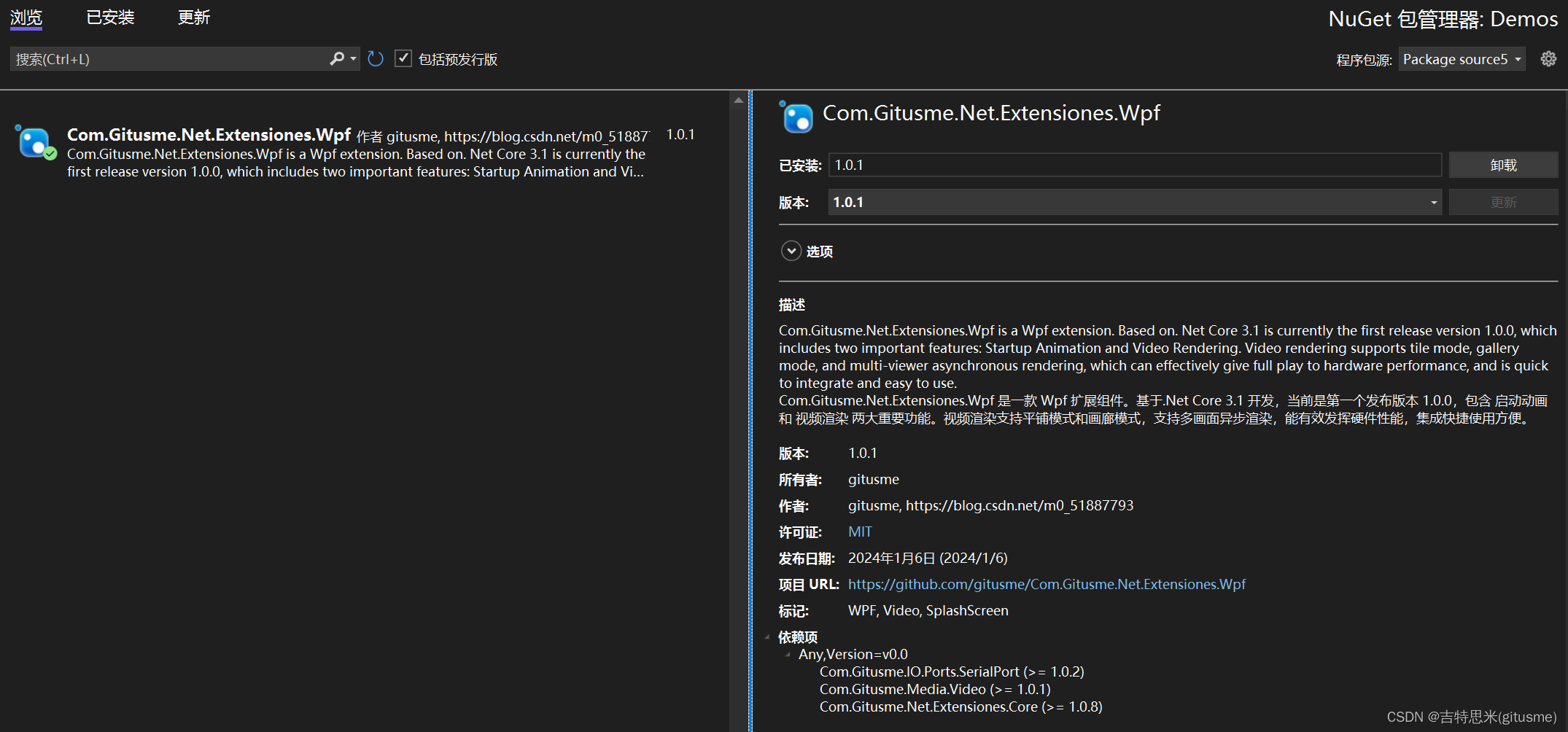
Task: Click Com.Gitusme.Media.Video dependency
Action: [935, 689]
